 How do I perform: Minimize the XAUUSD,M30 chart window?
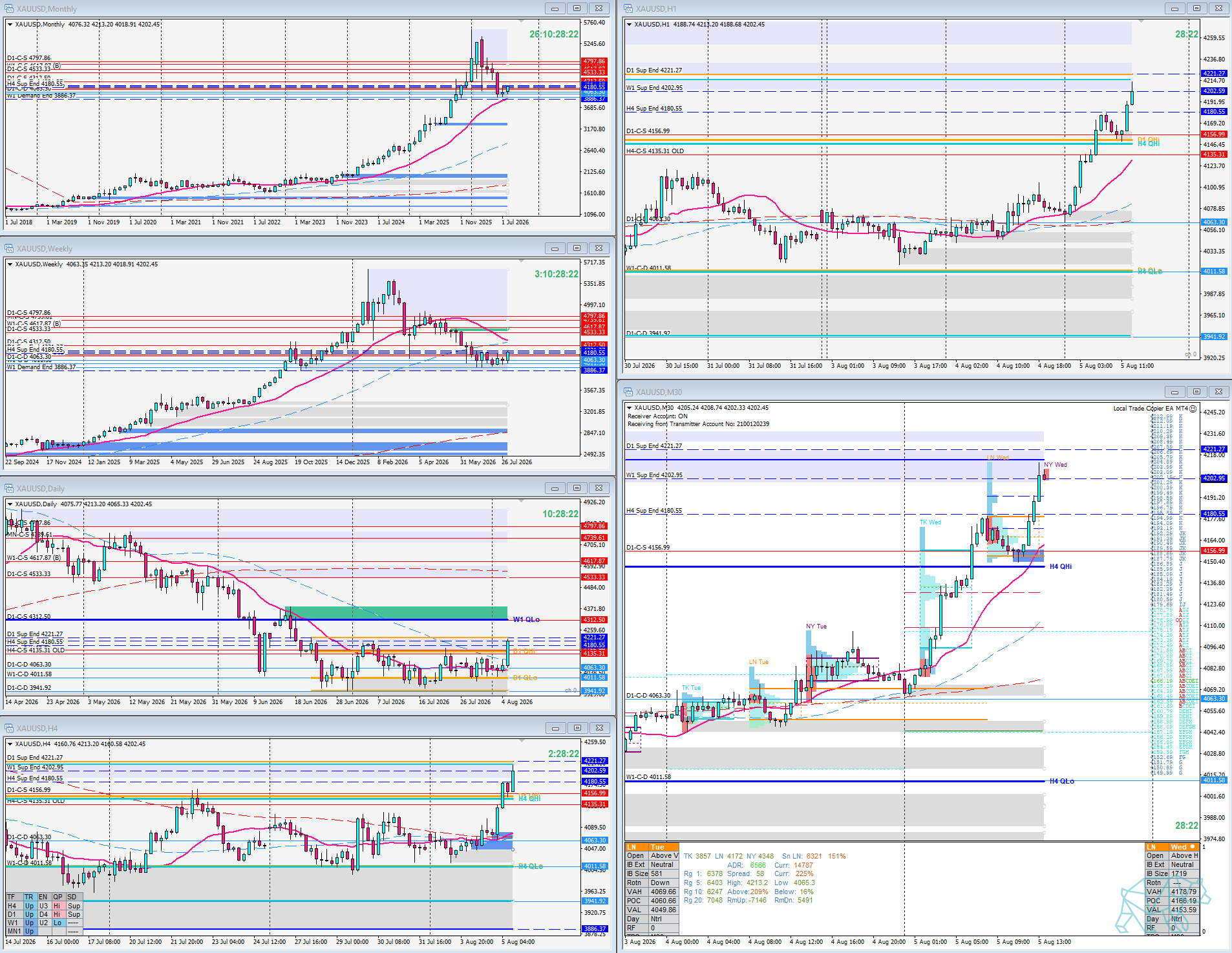pyautogui.click(x=1174, y=392)
